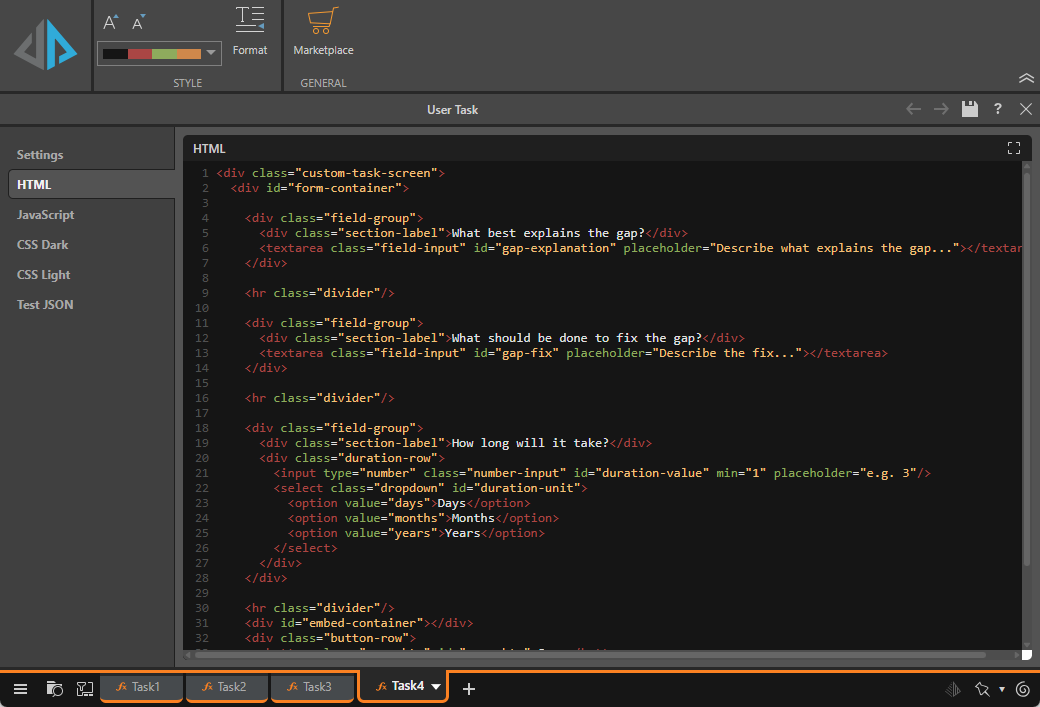Click the Format text icon
Screen dimensions: 1040x707
point(250,19)
